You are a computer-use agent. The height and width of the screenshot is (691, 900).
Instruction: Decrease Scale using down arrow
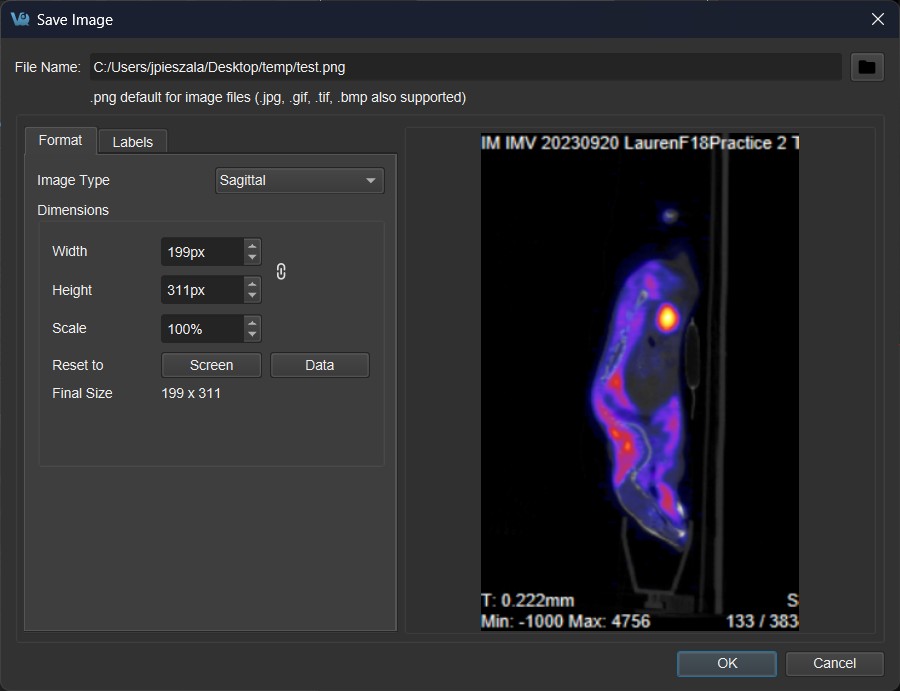[253, 335]
